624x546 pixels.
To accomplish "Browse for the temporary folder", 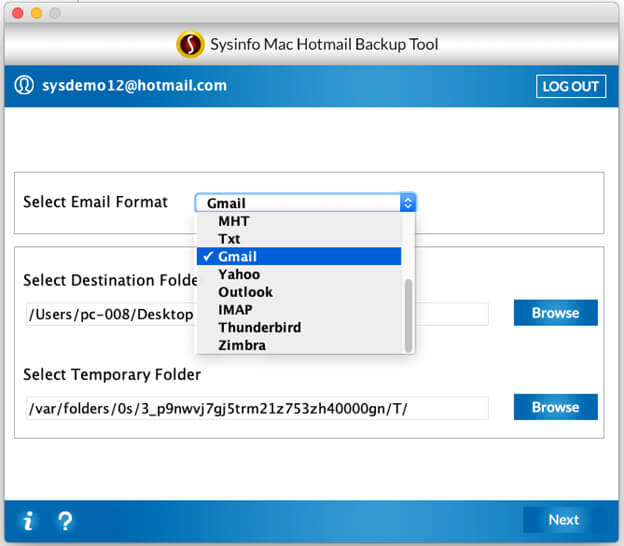I will coord(556,407).
